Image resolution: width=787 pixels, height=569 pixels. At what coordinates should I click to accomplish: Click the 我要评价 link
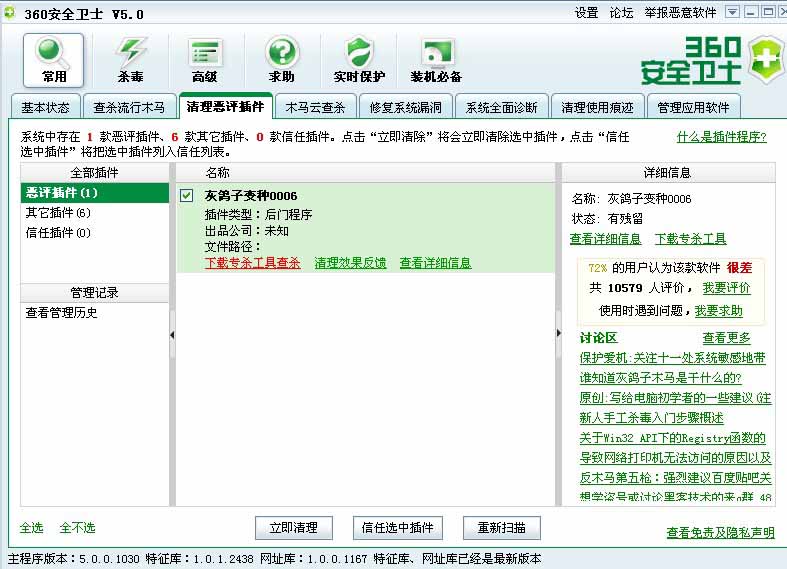click(x=726, y=288)
